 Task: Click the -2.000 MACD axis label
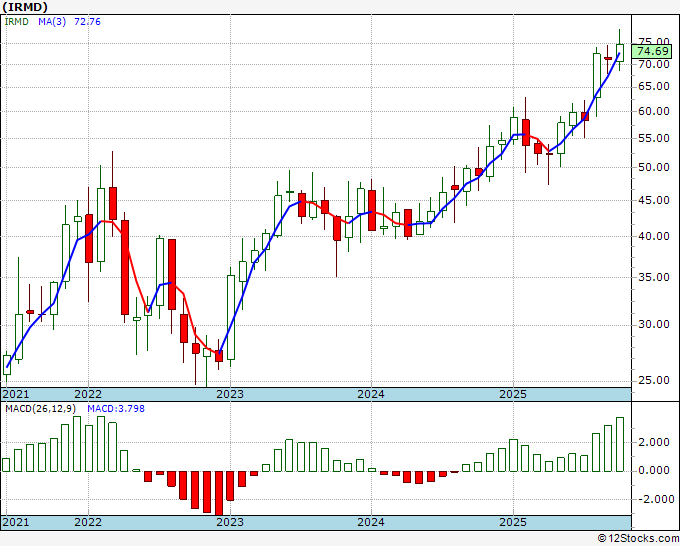click(x=654, y=499)
